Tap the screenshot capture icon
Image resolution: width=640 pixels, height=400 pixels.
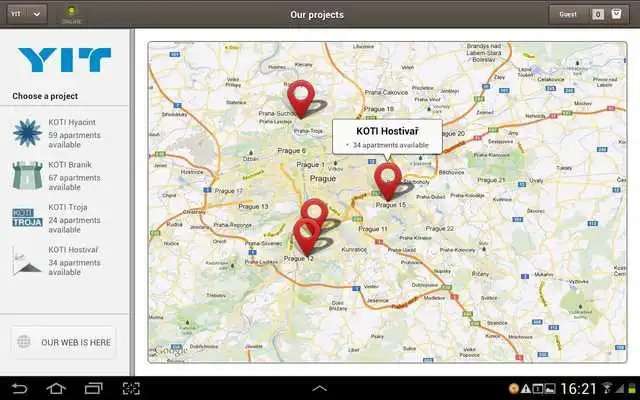click(x=131, y=388)
